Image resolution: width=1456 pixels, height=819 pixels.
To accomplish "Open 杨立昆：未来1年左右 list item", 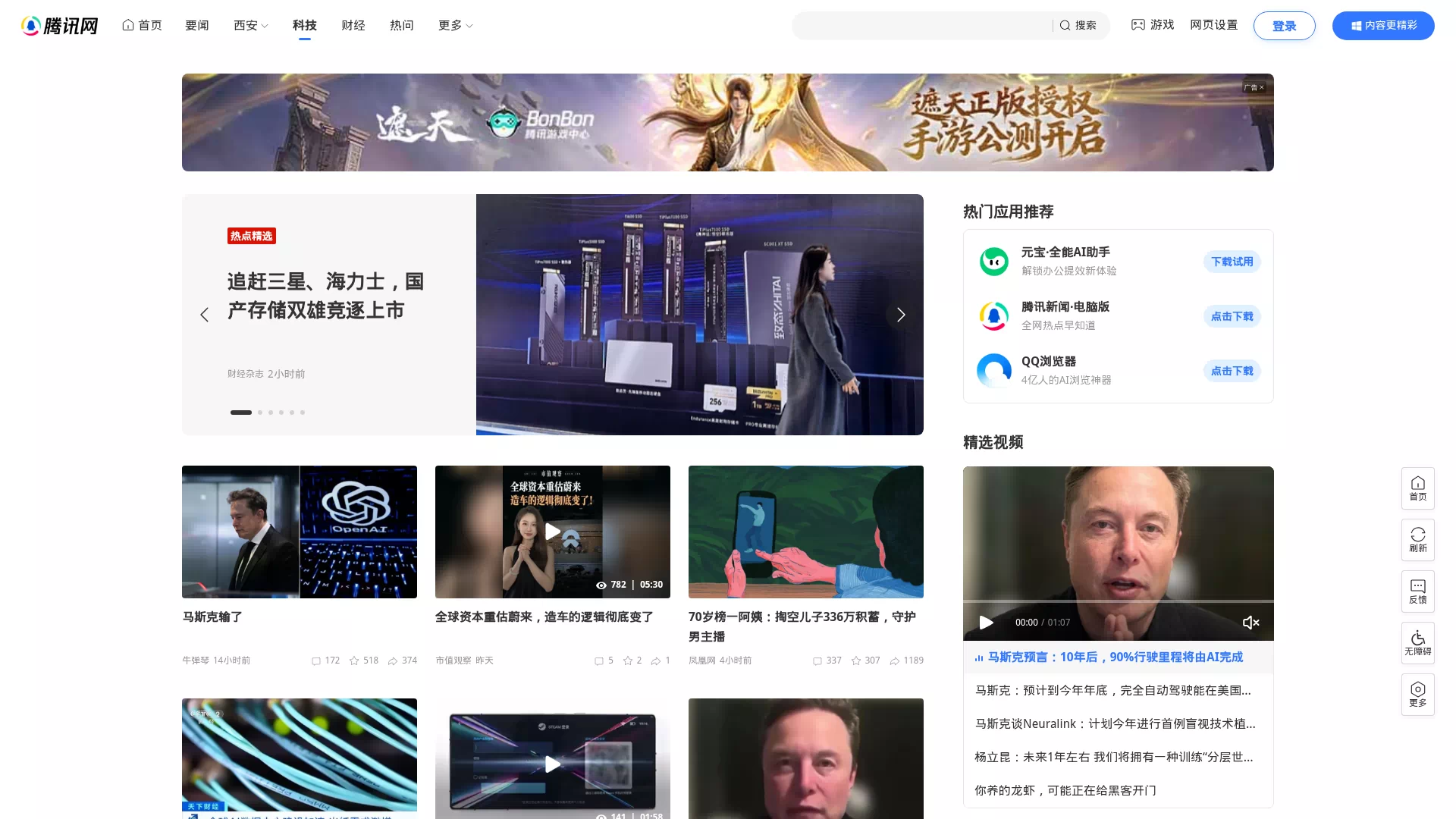I will click(x=1114, y=757).
